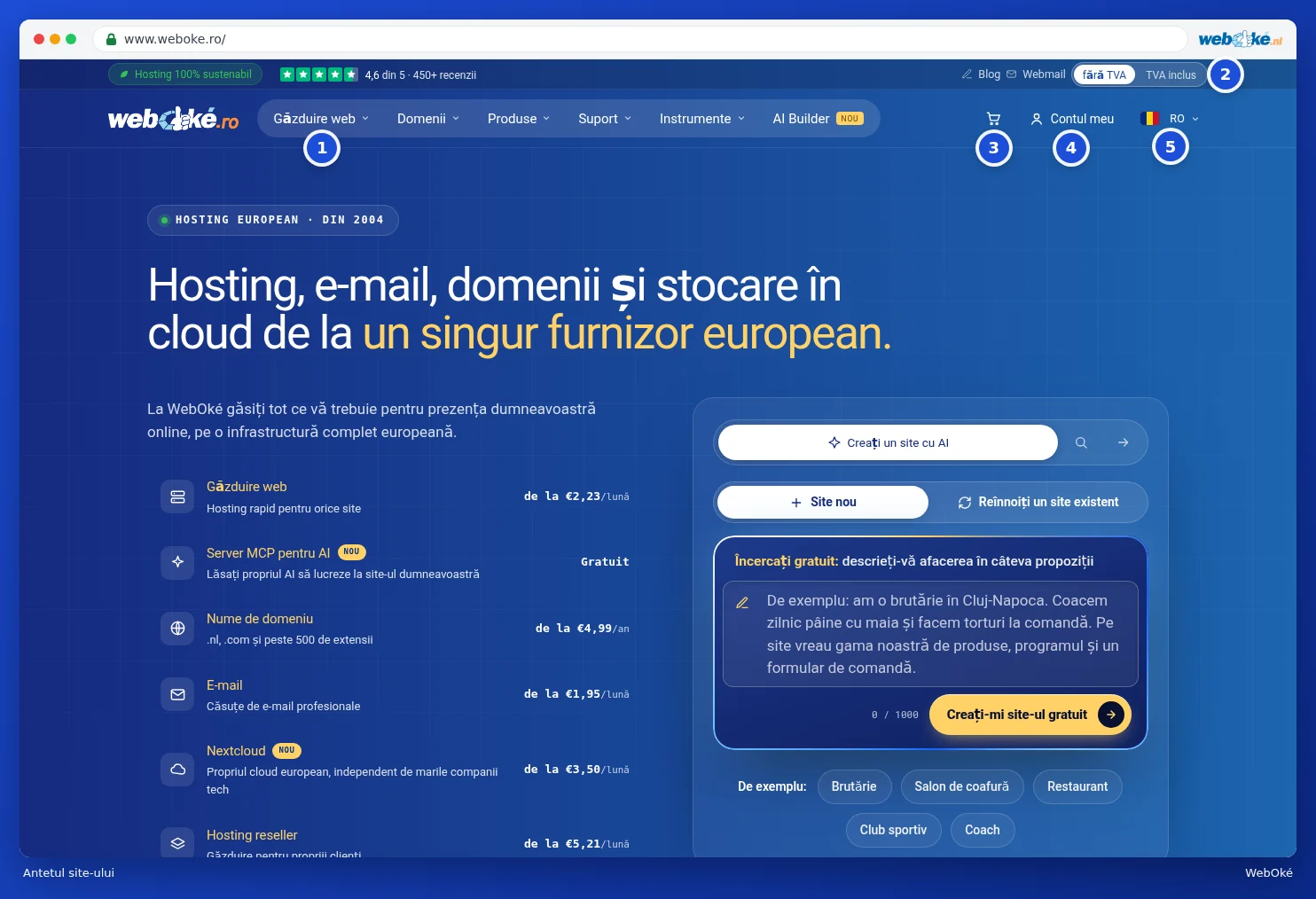
Task: Click the Server MCP sparkle icon
Action: 177,562
